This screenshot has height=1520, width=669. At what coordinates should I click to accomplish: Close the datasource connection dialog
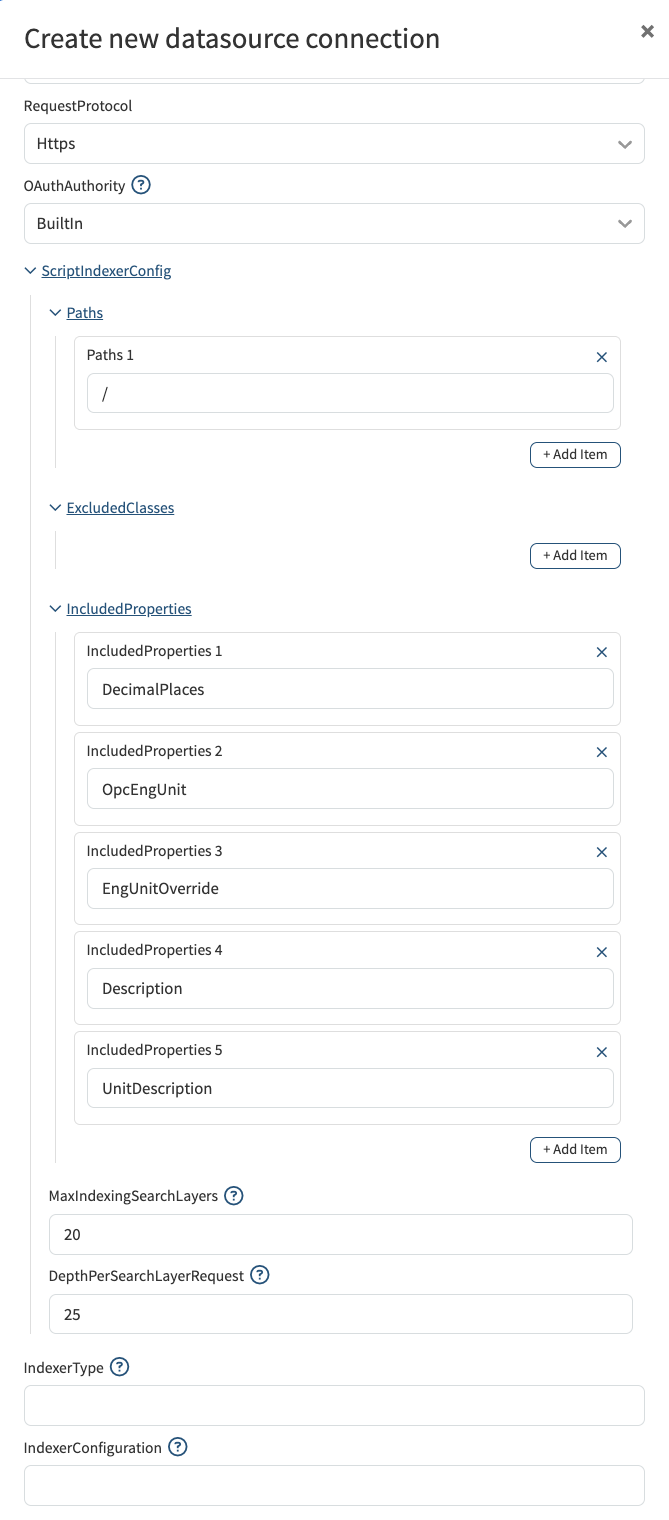[x=647, y=32]
